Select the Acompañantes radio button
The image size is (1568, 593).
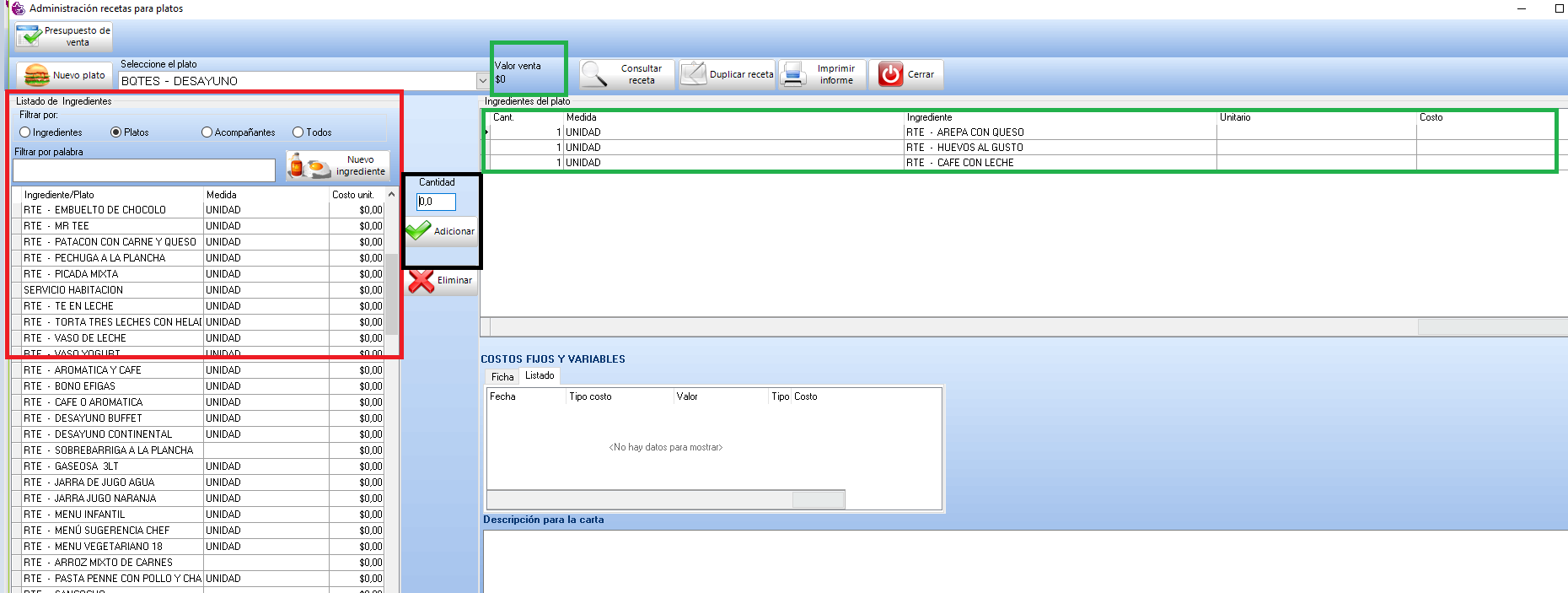coord(207,132)
